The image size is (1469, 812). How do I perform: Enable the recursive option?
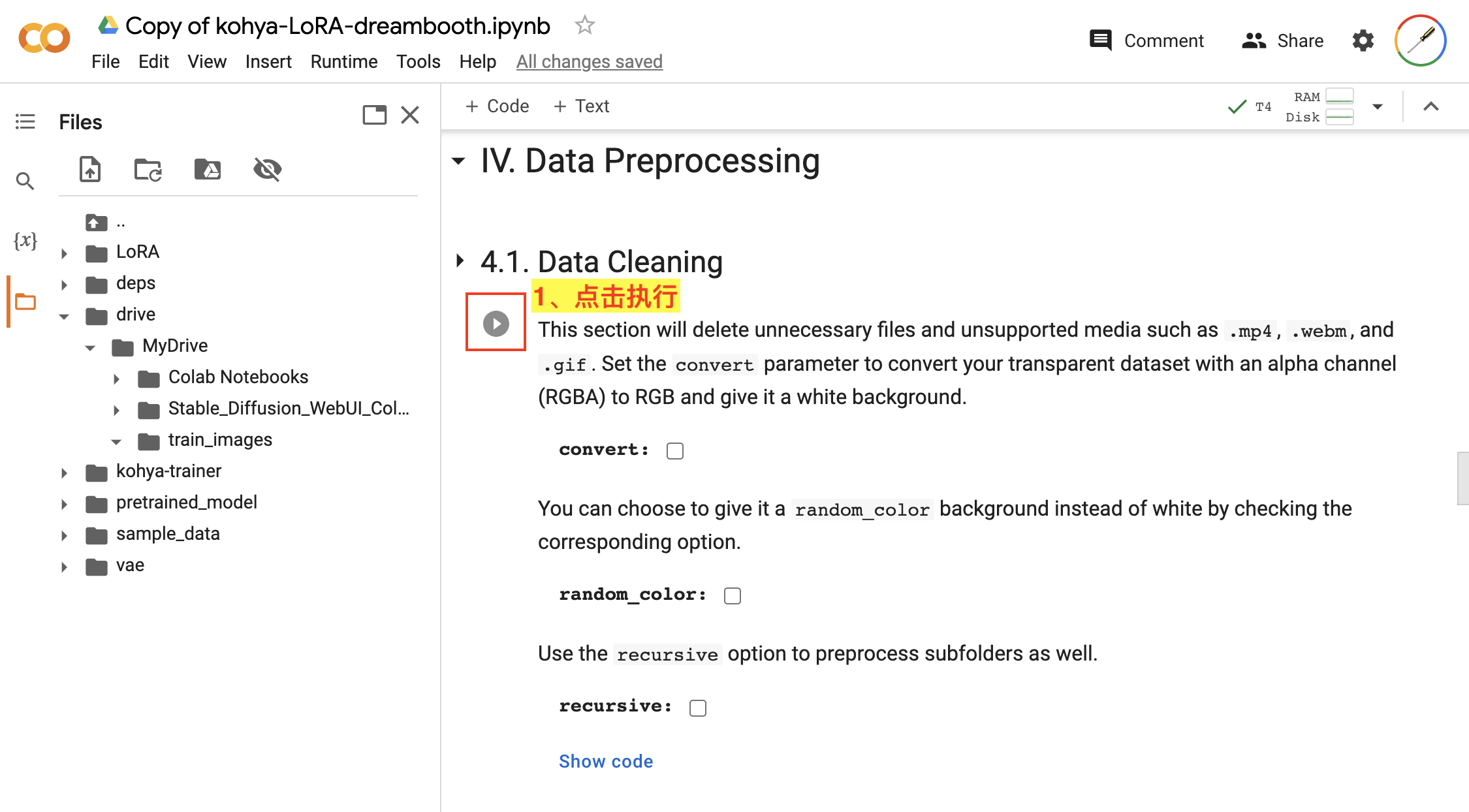click(x=697, y=708)
